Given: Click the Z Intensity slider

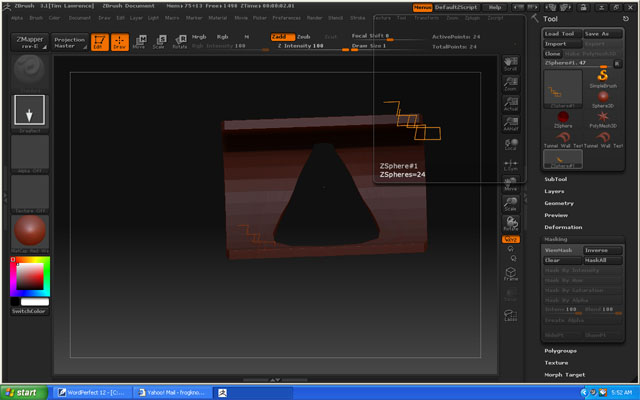Looking at the screenshot, I should 312,47.
